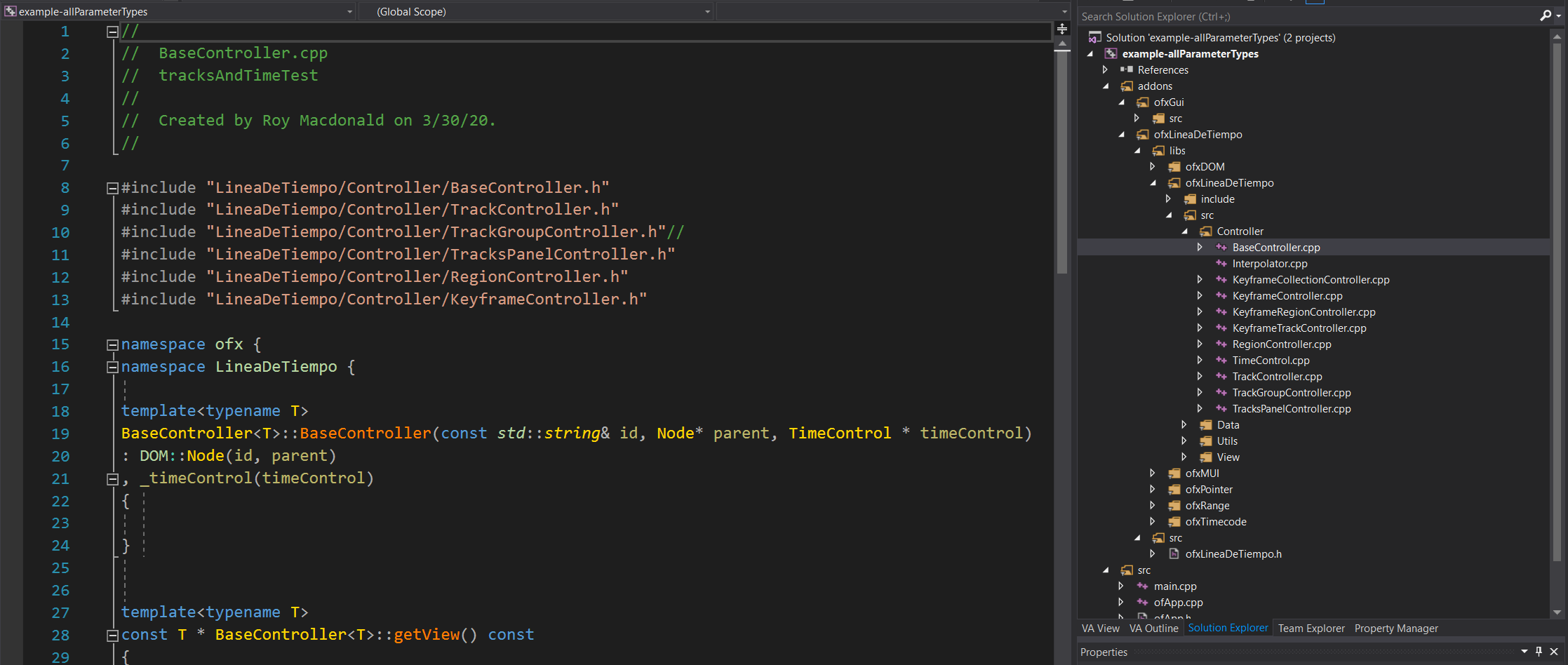Screen dimensions: 1568x665
Task: Click the BaseController.cpp file icon
Action: coord(1221,247)
